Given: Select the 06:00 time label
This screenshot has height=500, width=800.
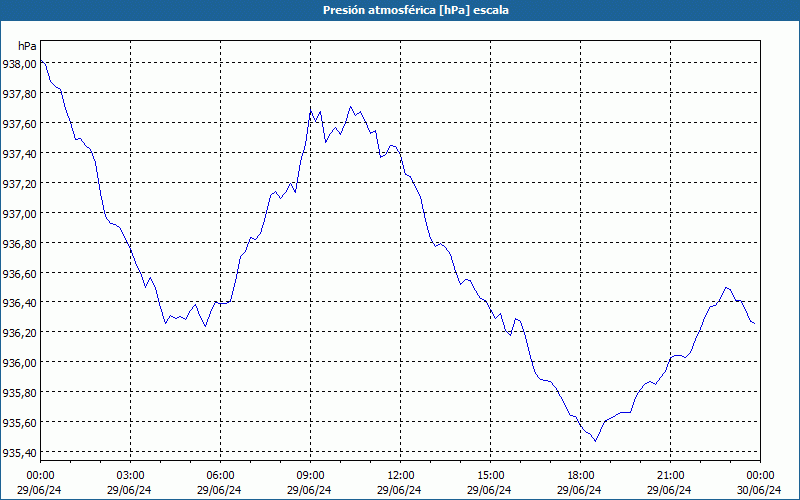Looking at the screenshot, I should (220, 476).
